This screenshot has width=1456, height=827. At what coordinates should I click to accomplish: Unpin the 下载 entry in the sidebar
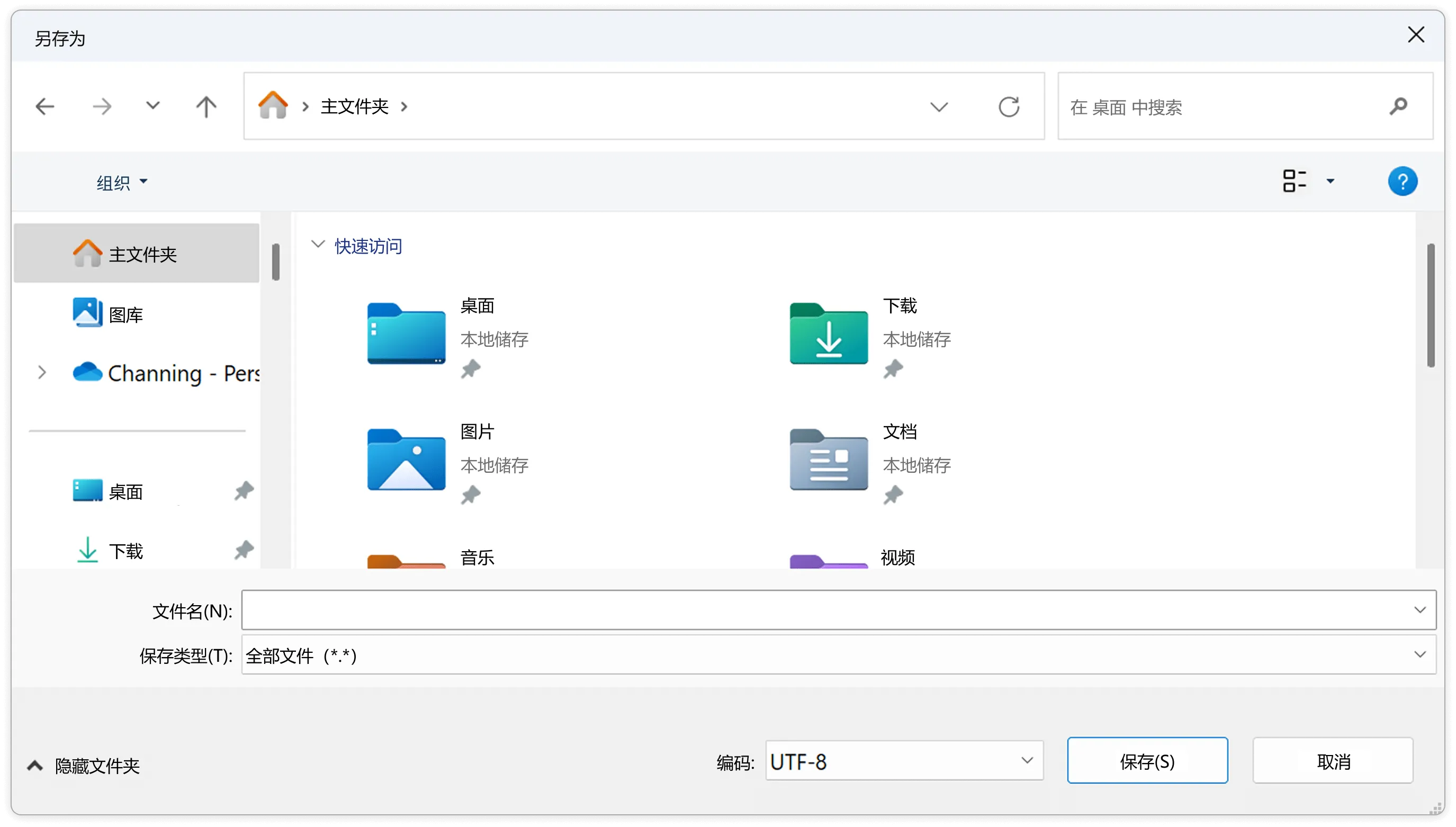point(244,549)
